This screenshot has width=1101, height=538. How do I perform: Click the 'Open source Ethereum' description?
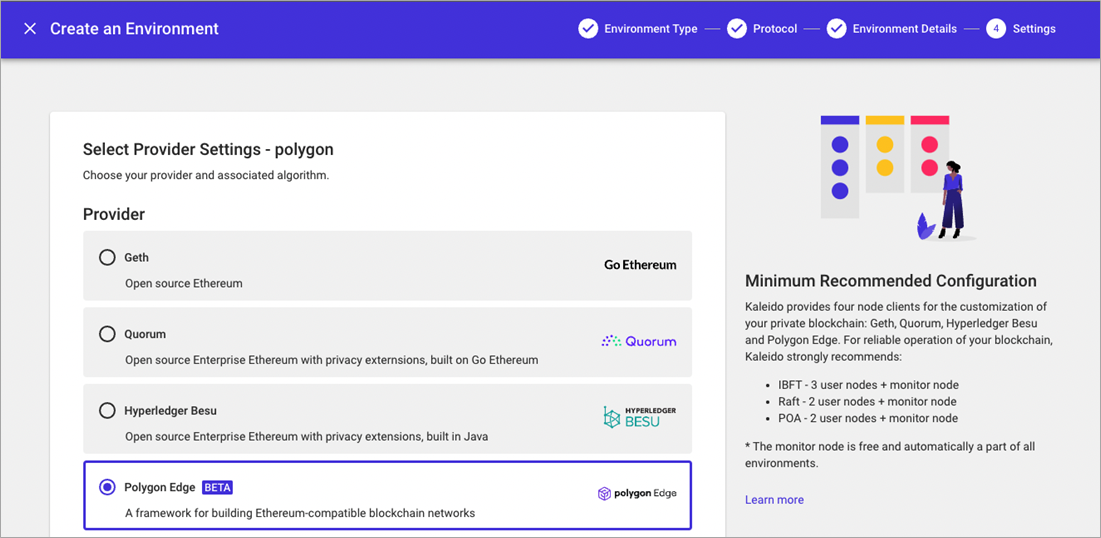point(183,284)
